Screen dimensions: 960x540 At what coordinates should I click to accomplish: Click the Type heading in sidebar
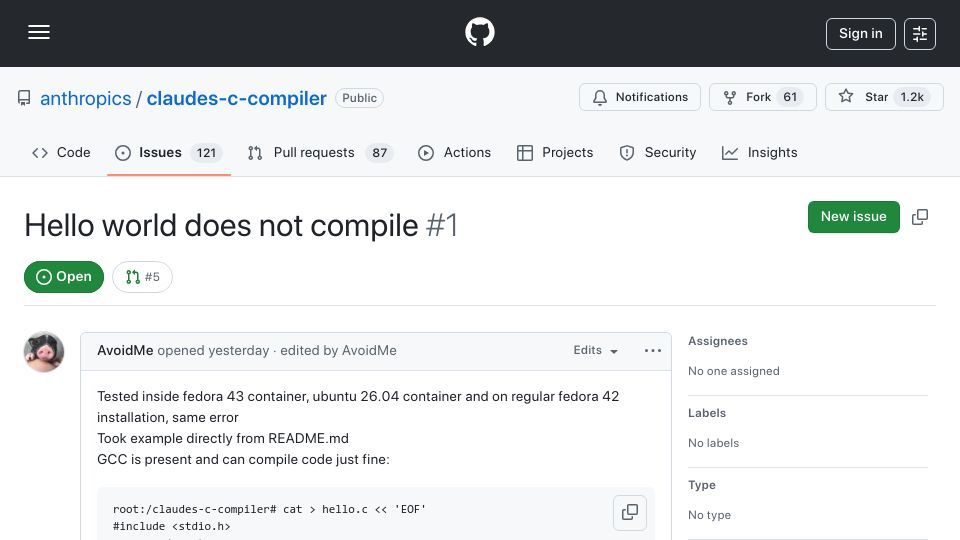[x=702, y=485]
